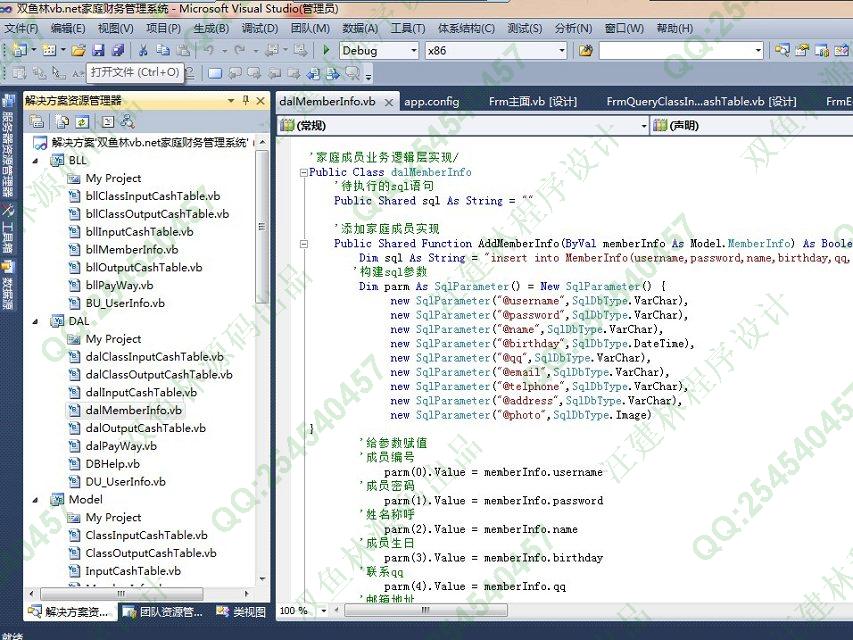Open Solution Explorer window position dropdown arrow
The image size is (853, 640).
tap(231, 101)
